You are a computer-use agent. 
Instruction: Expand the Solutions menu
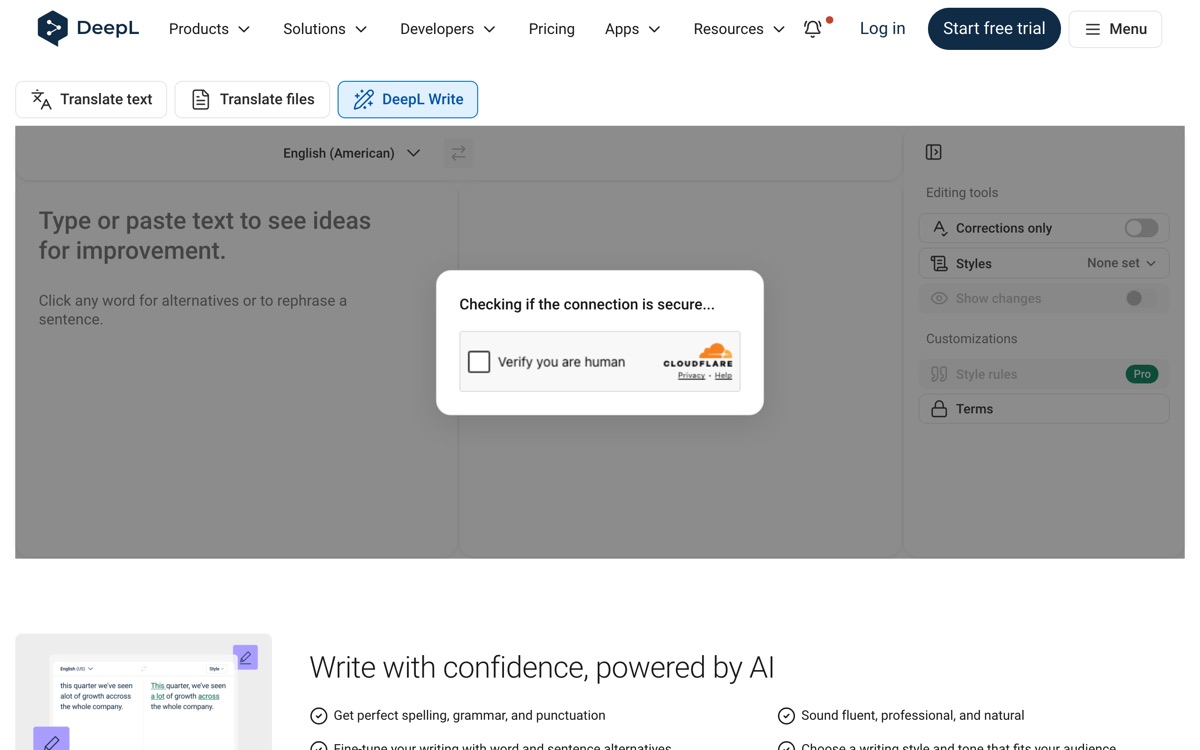coord(325,29)
